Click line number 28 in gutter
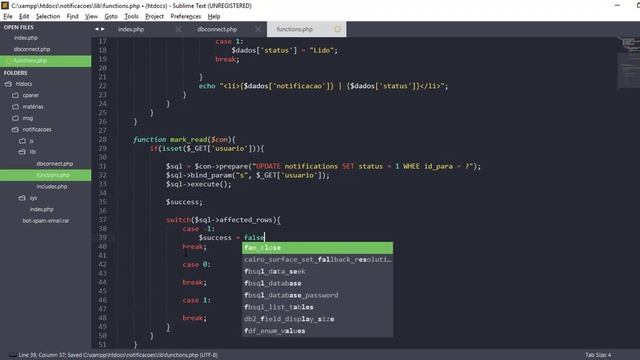 point(102,140)
